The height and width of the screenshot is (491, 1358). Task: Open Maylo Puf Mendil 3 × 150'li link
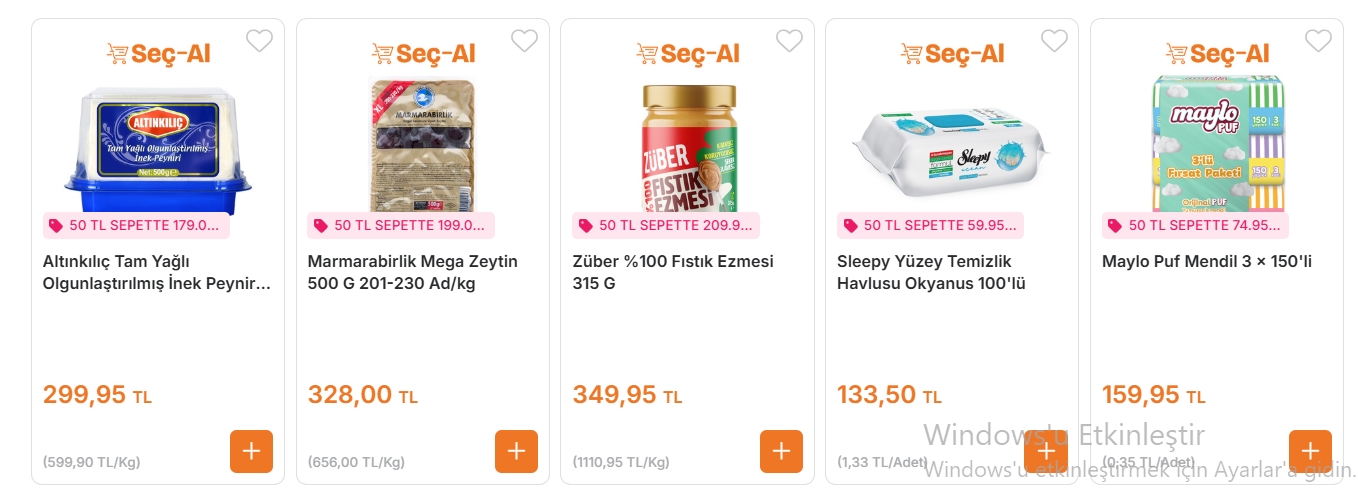pyautogui.click(x=1206, y=262)
